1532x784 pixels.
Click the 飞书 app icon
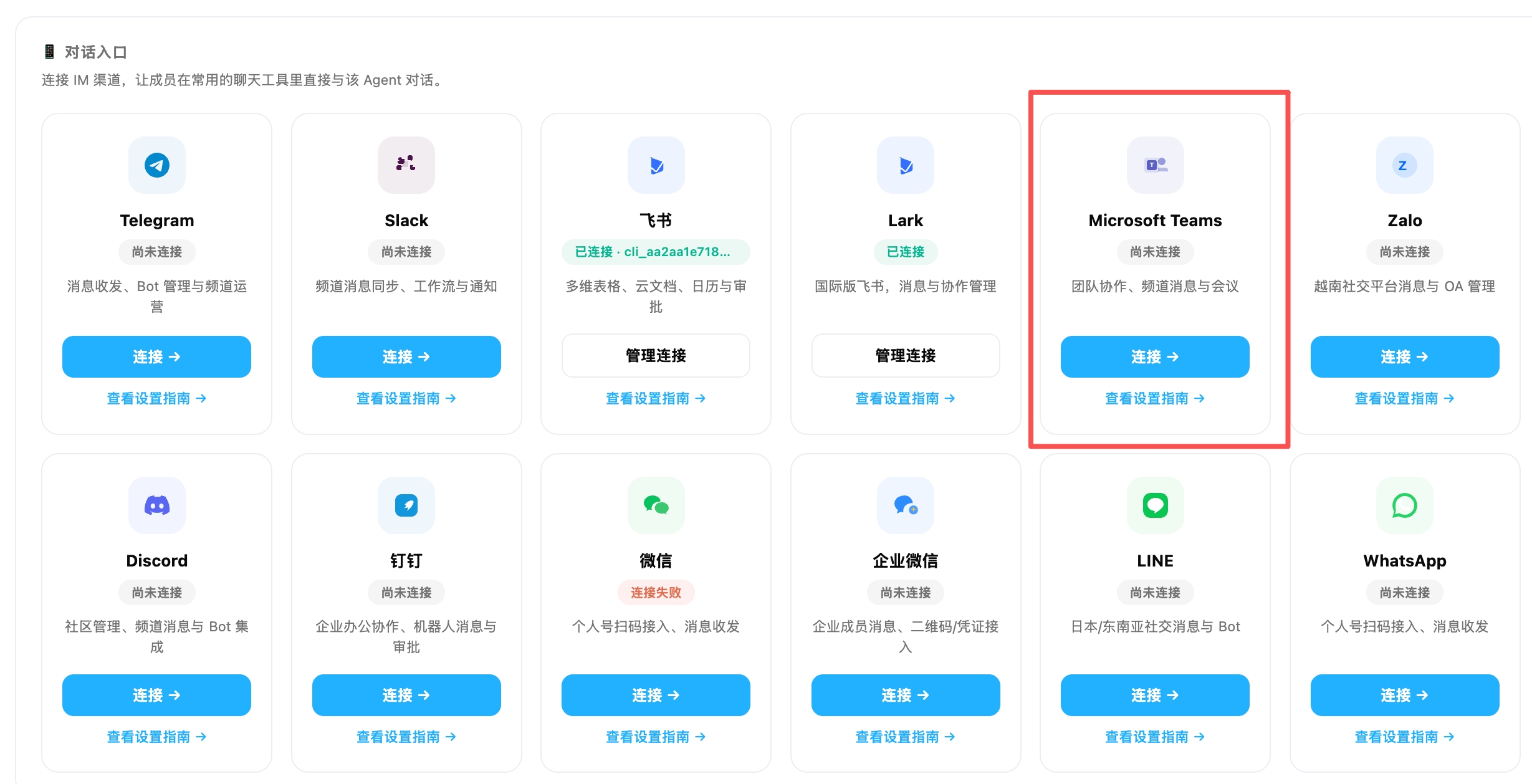coord(656,165)
